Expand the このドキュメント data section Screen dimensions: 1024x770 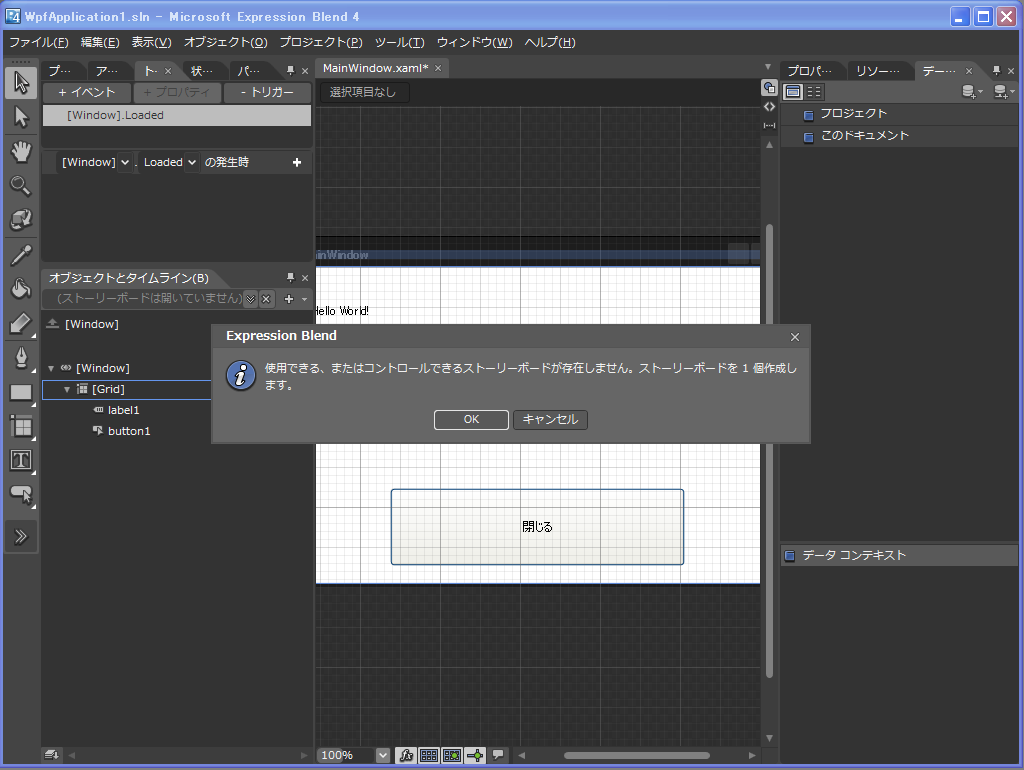(808, 137)
